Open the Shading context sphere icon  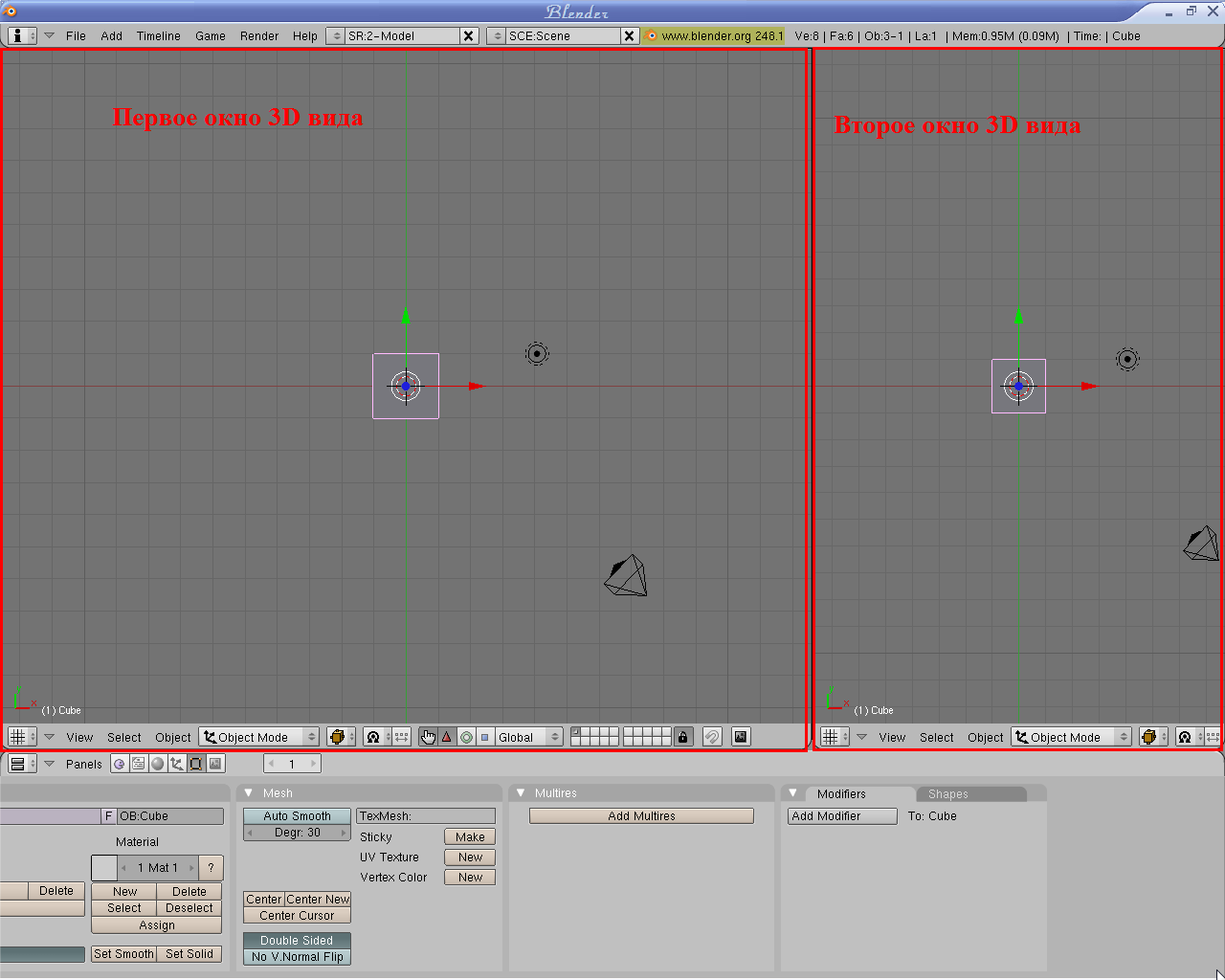(158, 764)
